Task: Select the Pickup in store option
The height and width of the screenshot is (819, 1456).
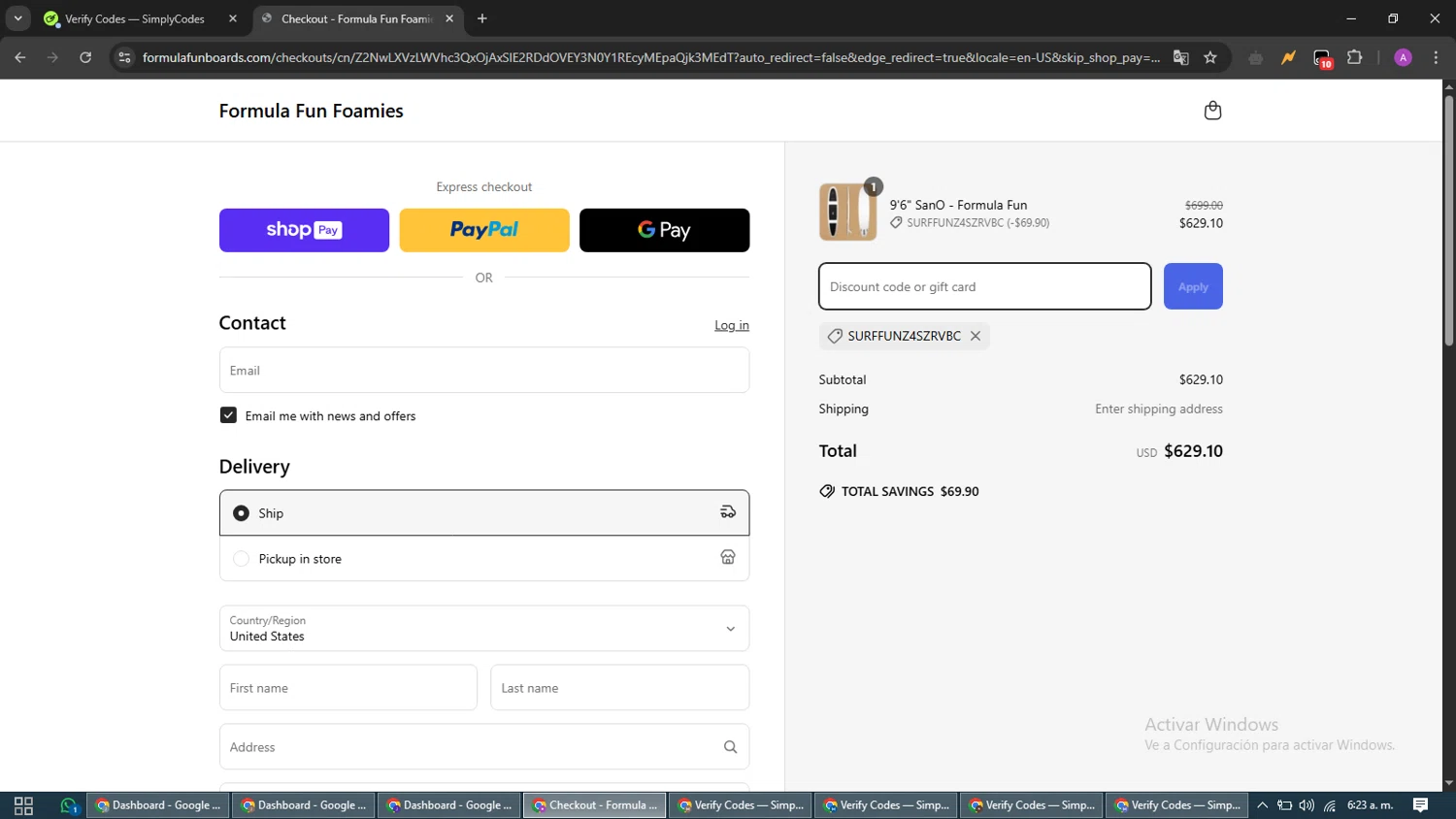Action: (x=484, y=558)
